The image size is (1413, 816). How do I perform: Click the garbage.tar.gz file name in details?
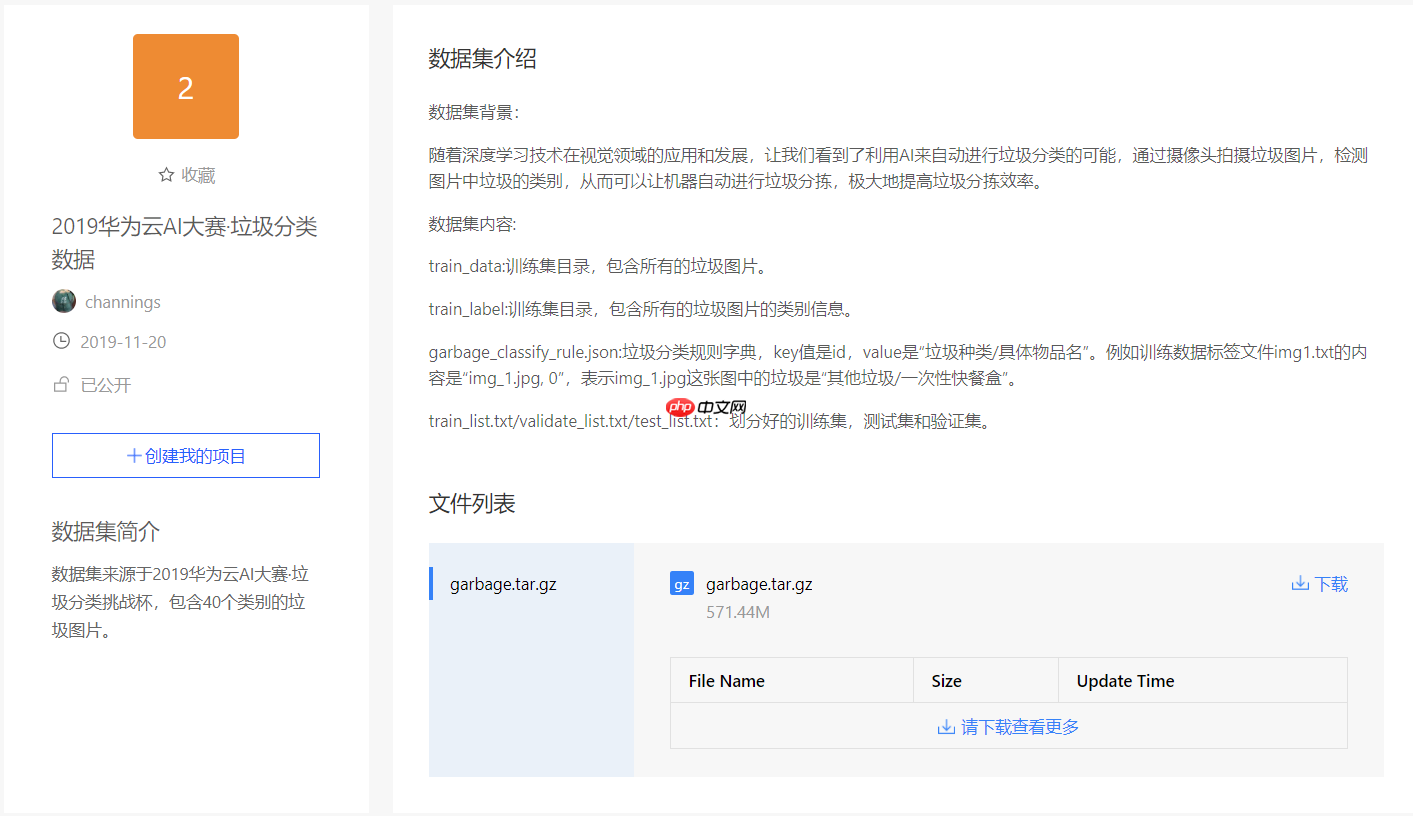pyautogui.click(x=759, y=584)
